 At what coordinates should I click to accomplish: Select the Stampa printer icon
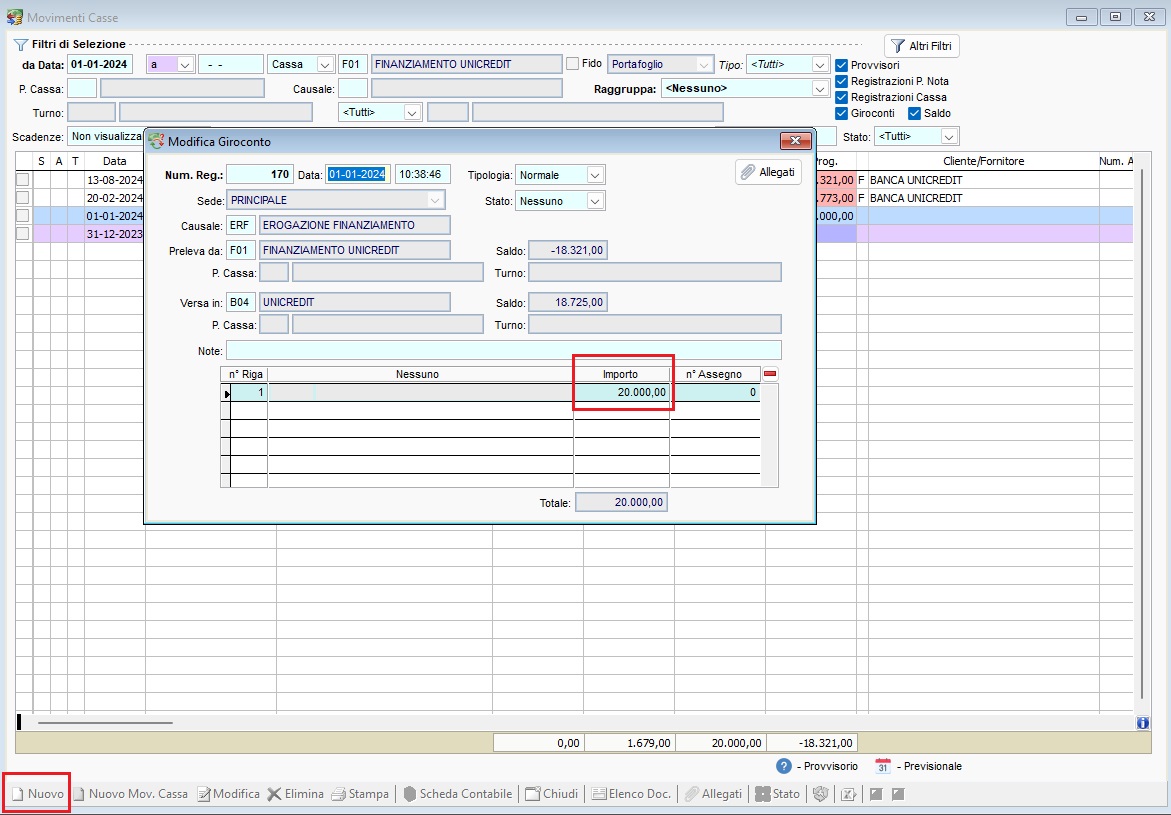point(340,793)
